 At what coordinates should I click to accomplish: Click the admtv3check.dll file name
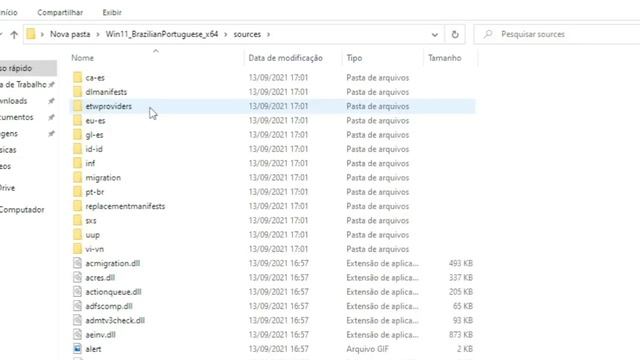pos(115,320)
